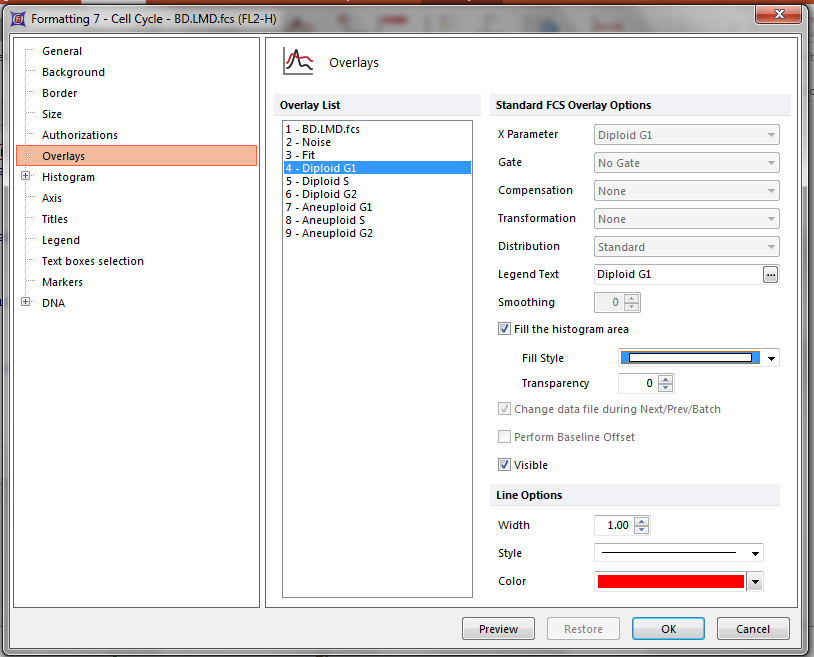The width and height of the screenshot is (814, 657).
Task: Expand the DNA tree node
Action: [25, 303]
